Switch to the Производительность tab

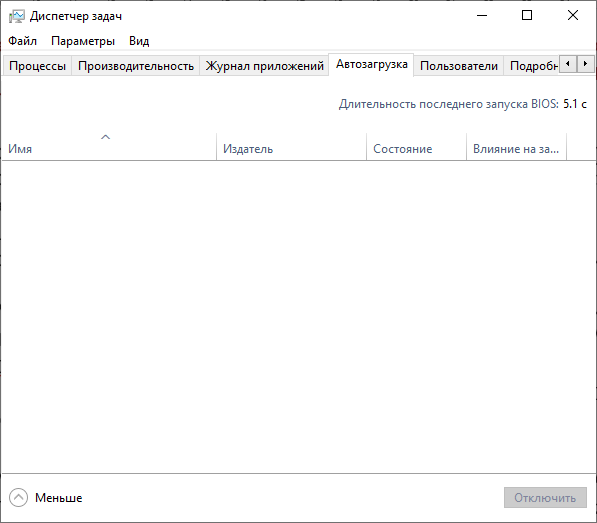(136, 66)
